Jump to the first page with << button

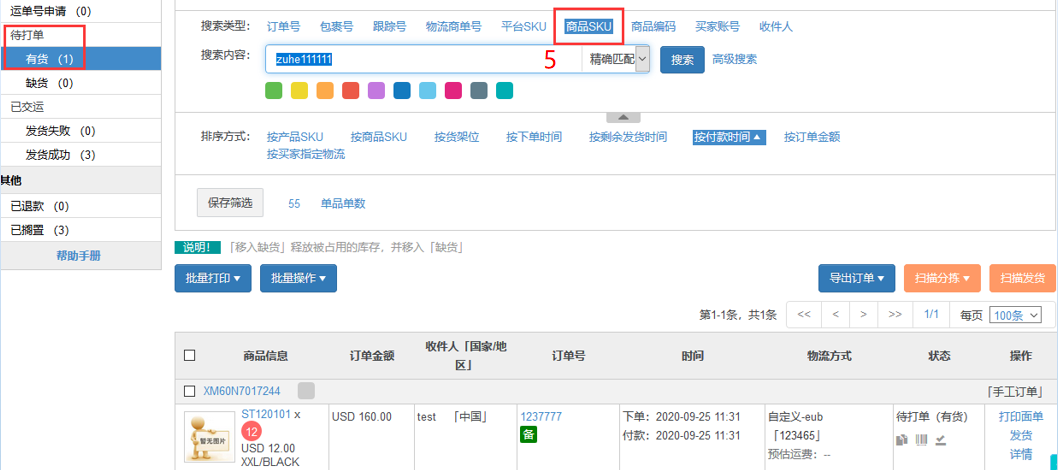[x=803, y=314]
